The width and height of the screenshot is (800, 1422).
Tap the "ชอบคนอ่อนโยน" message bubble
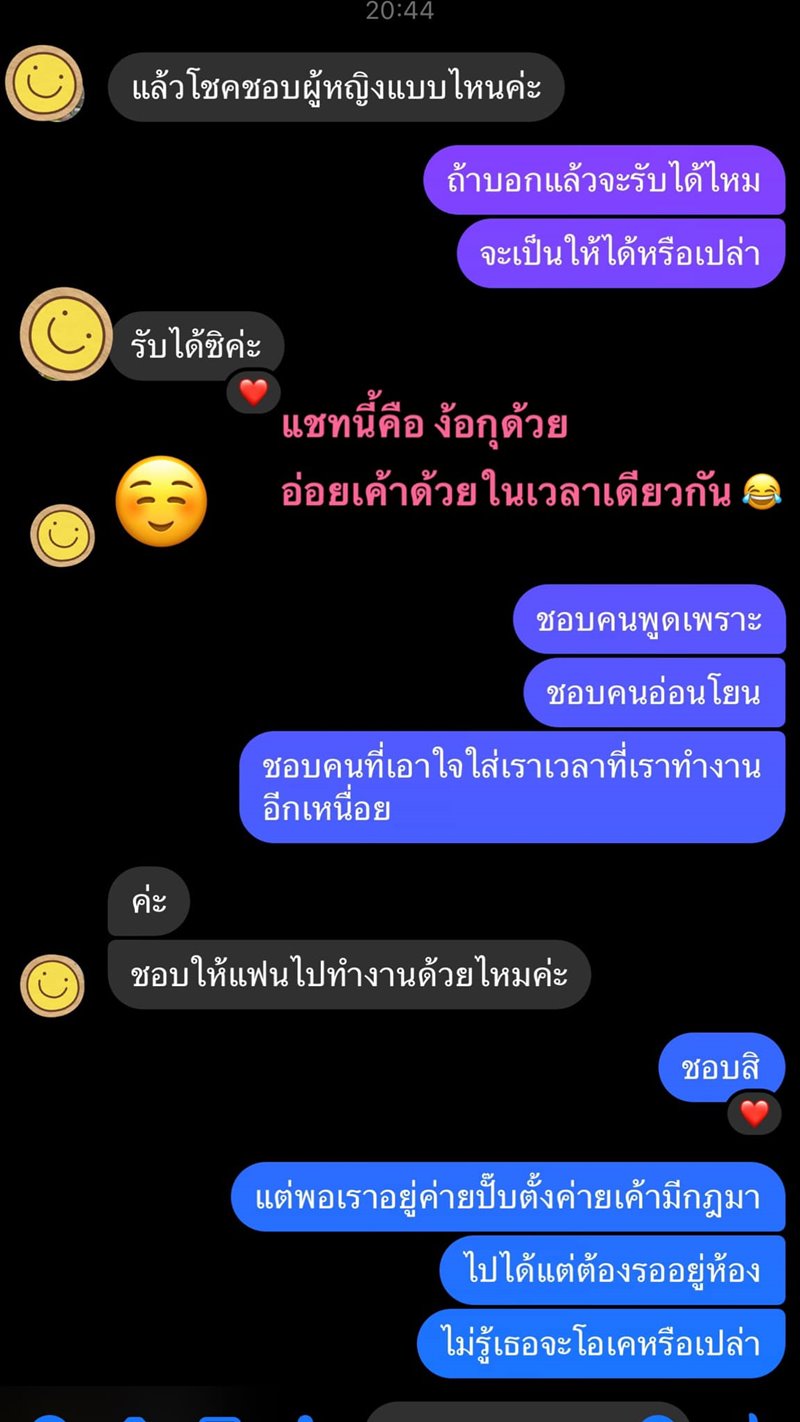pos(654,692)
